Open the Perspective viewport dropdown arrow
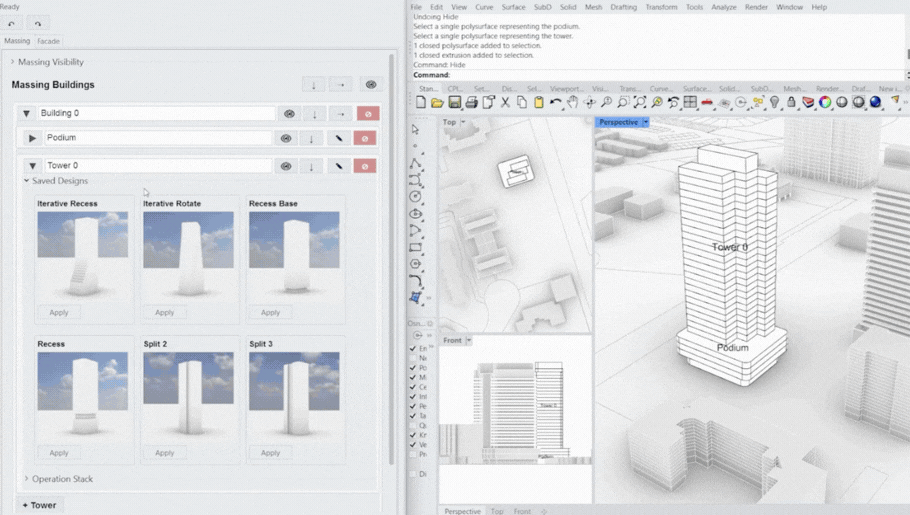Screen dimensions: 910x515 [x=645, y=122]
